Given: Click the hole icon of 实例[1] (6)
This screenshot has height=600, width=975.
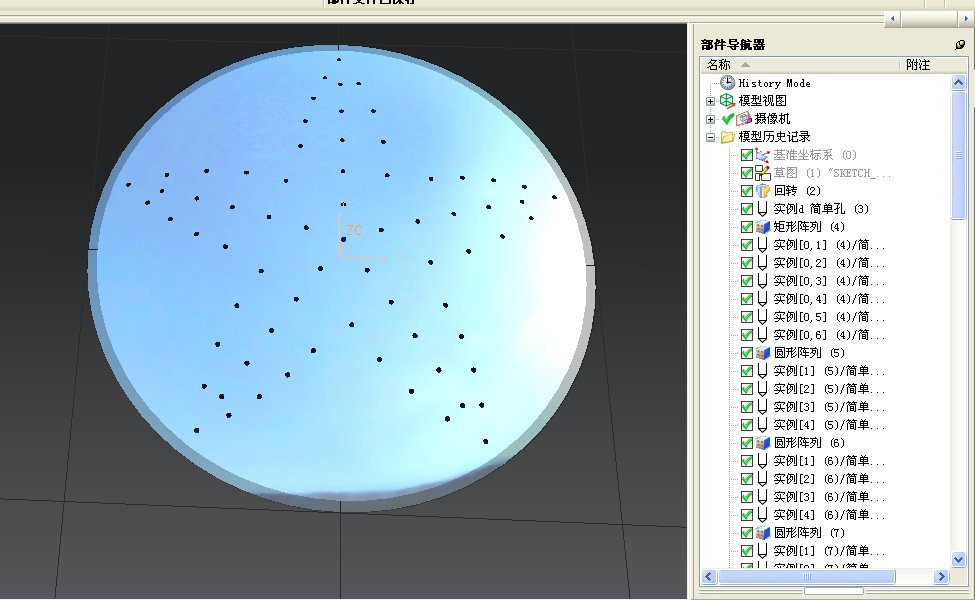Looking at the screenshot, I should click(x=763, y=461).
